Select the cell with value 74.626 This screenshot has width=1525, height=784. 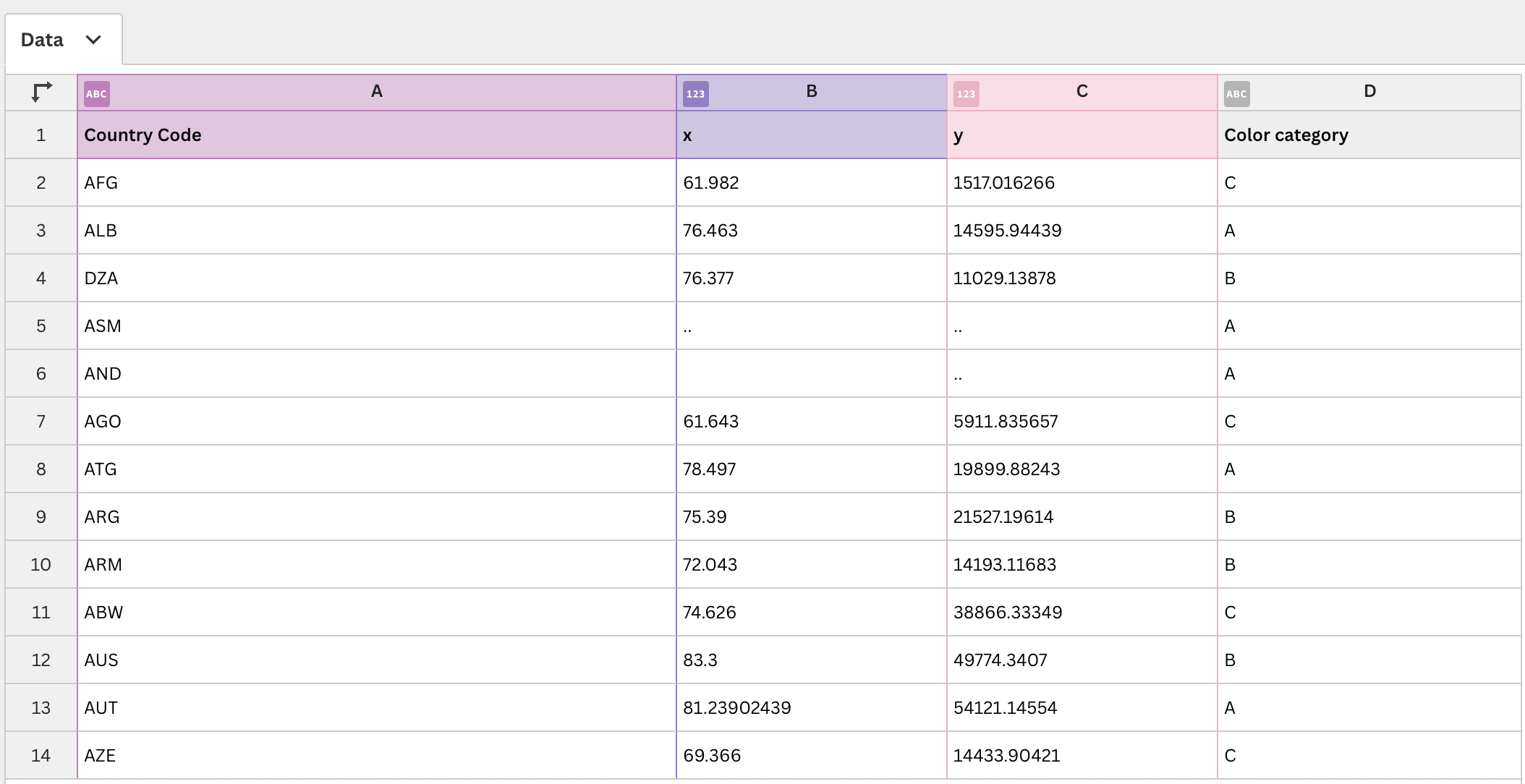812,613
